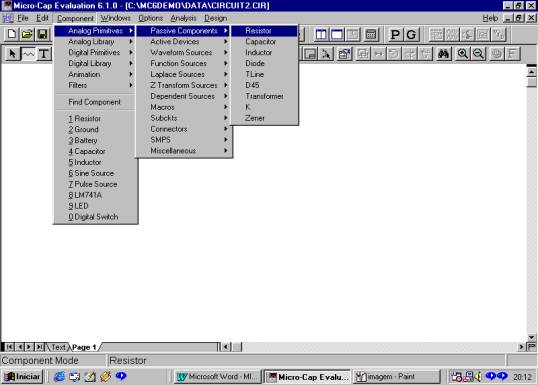Click the properties box icon
The width and height of the screenshot is (538, 385).
click(344, 54)
